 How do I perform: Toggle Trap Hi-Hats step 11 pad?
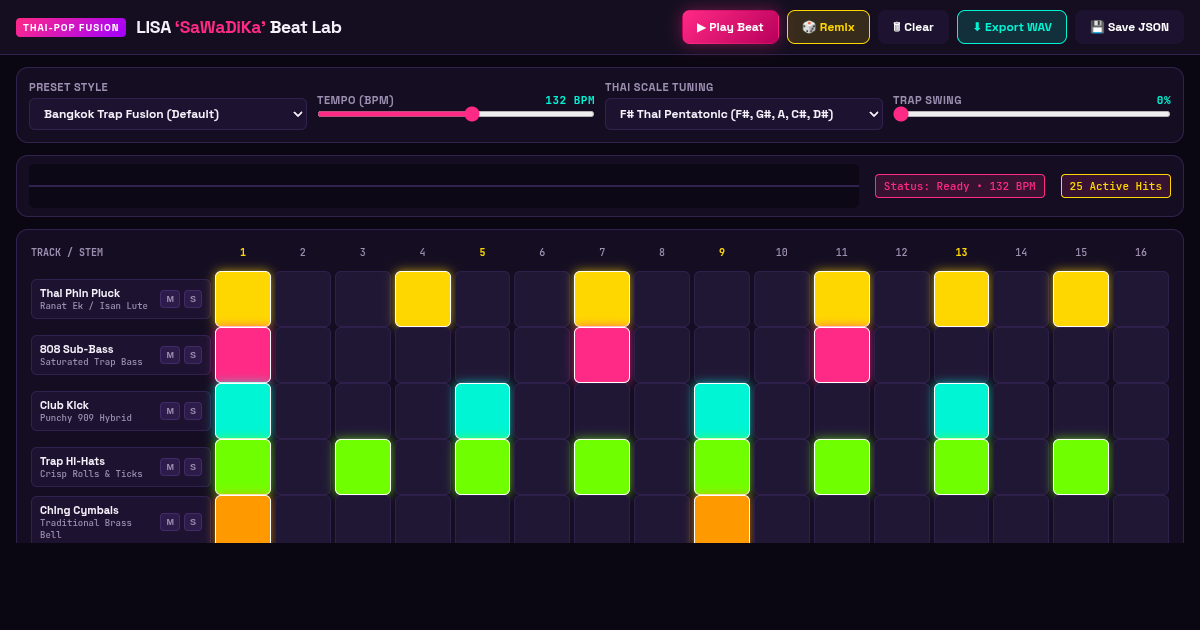click(x=842, y=467)
